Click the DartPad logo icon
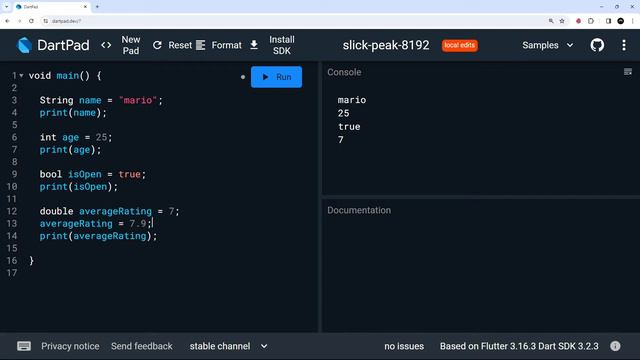This screenshot has width=640, height=360. [24, 45]
